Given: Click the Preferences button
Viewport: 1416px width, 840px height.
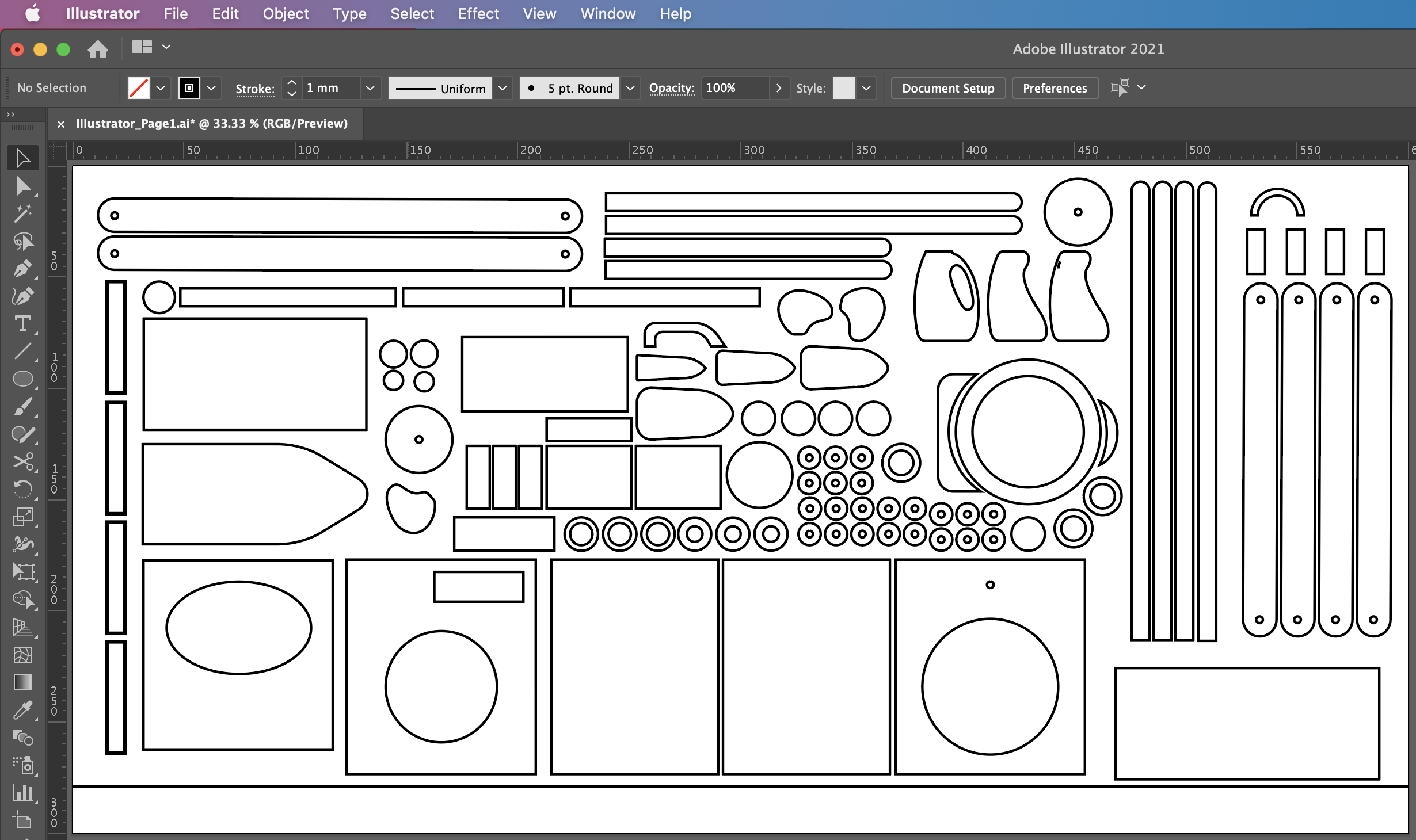Looking at the screenshot, I should pyautogui.click(x=1055, y=88).
